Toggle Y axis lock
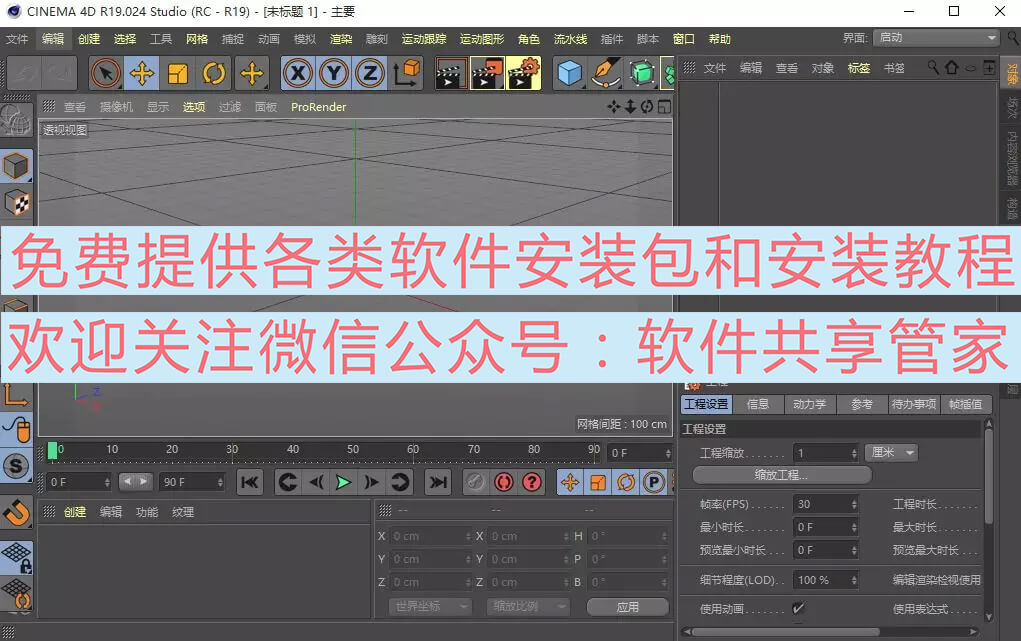 click(334, 73)
